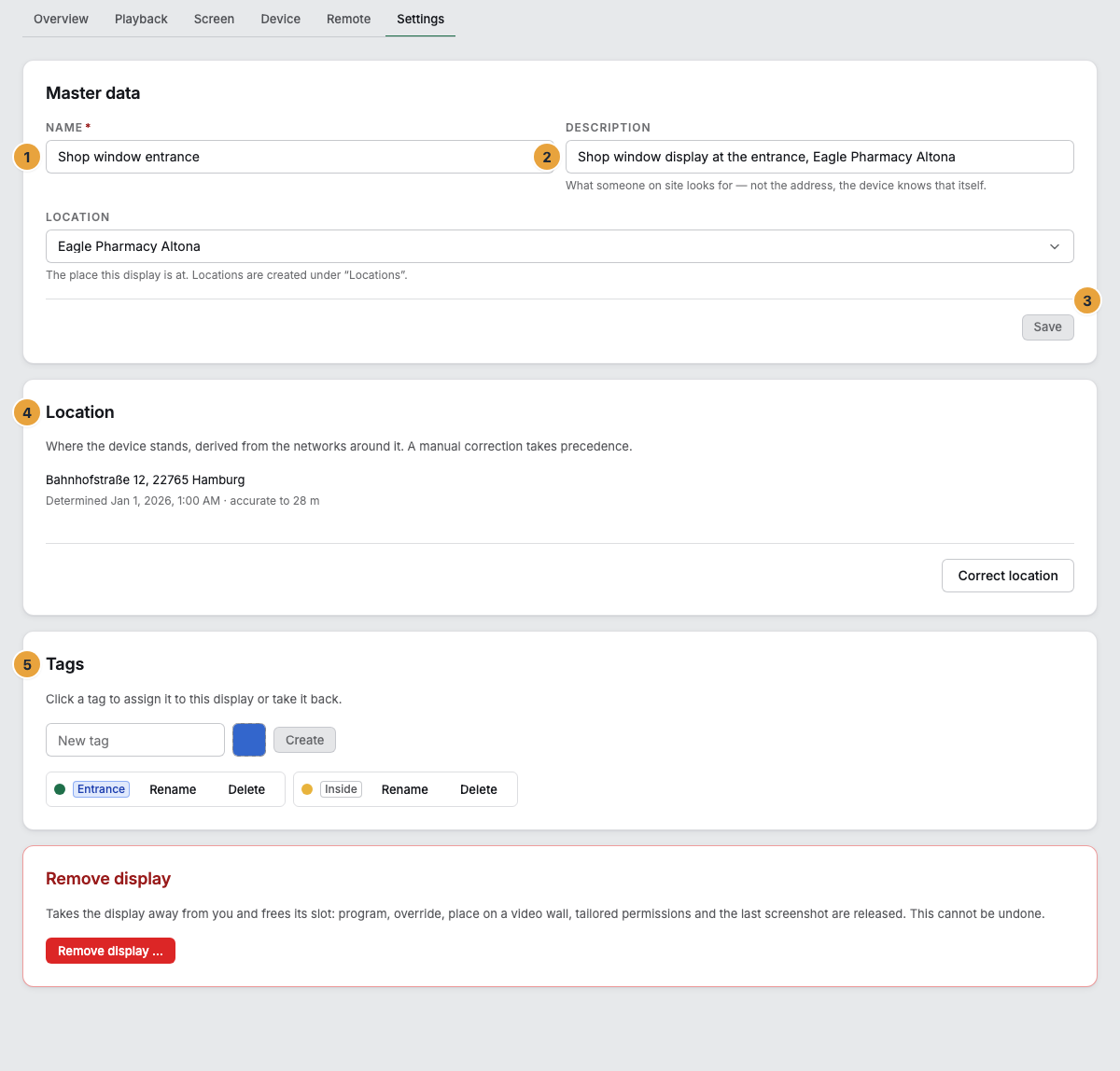This screenshot has height=1071, width=1120.
Task: Go to the Screen tab
Action: pos(214,19)
